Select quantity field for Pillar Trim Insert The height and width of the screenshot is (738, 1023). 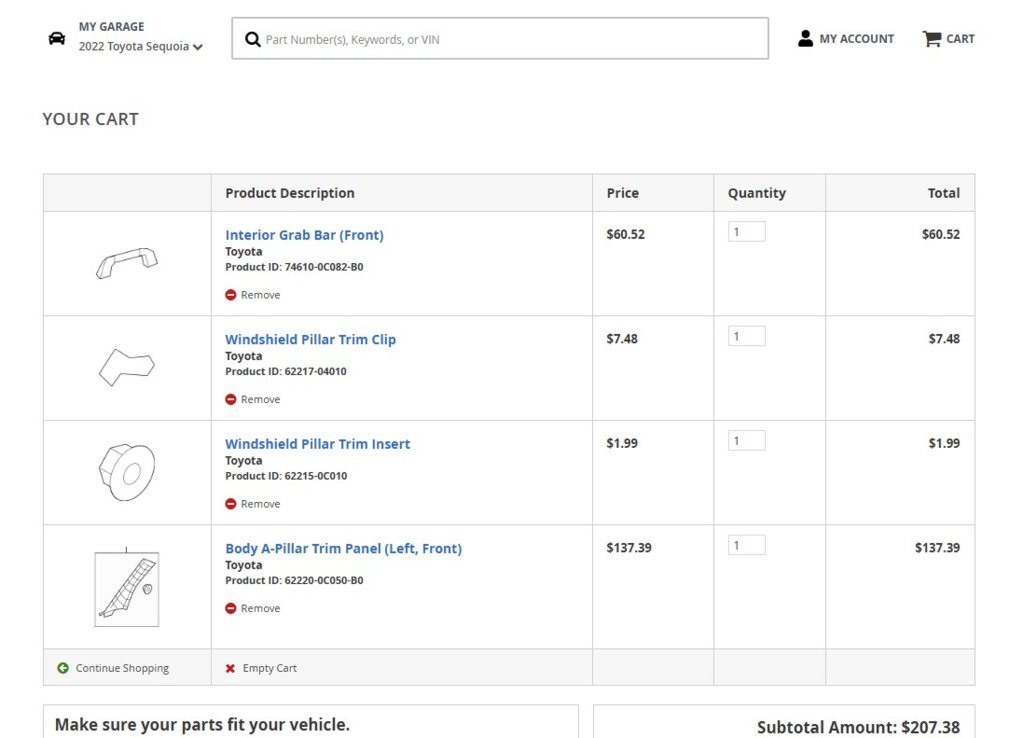point(746,440)
